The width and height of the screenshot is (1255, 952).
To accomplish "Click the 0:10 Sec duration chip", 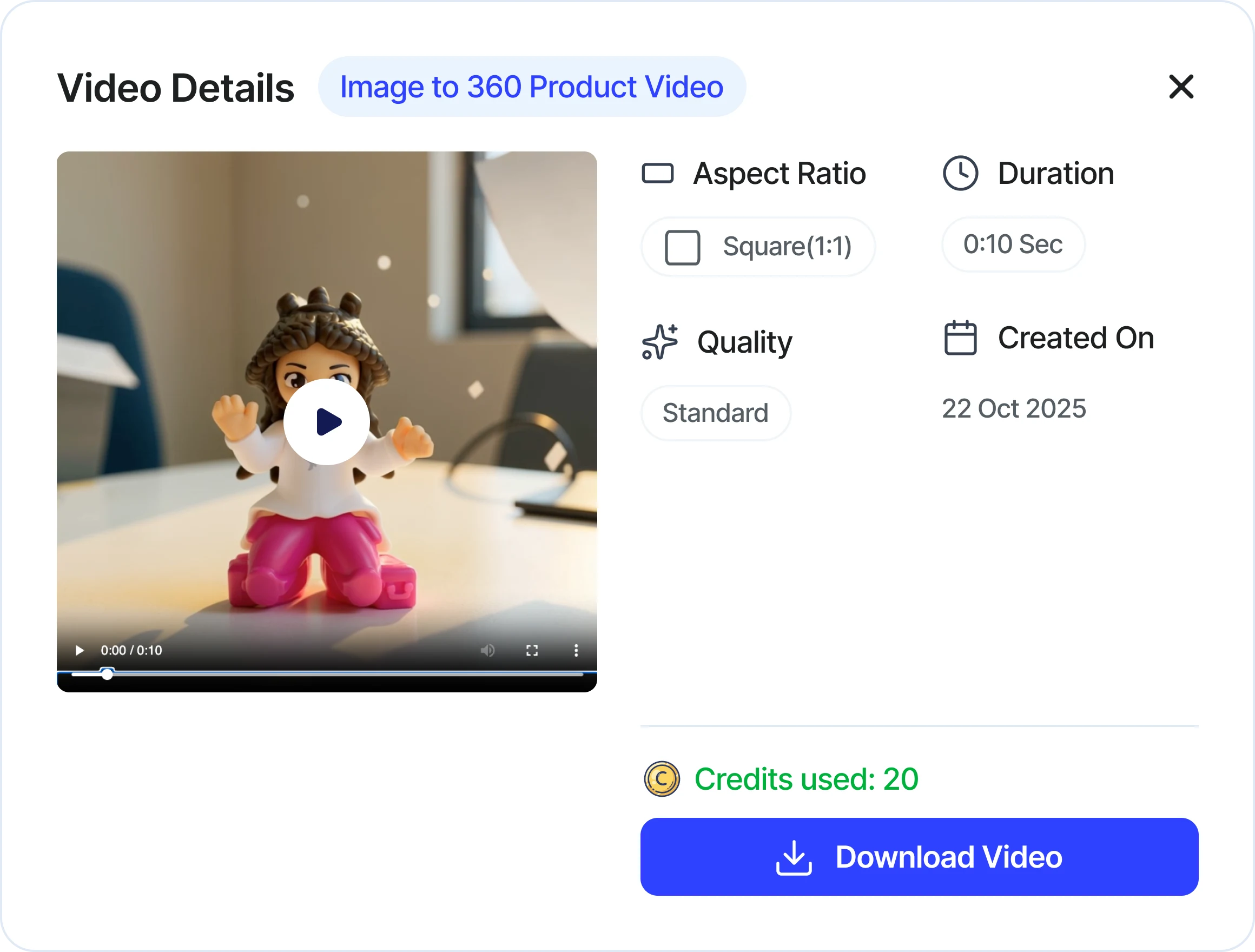I will (x=1013, y=244).
